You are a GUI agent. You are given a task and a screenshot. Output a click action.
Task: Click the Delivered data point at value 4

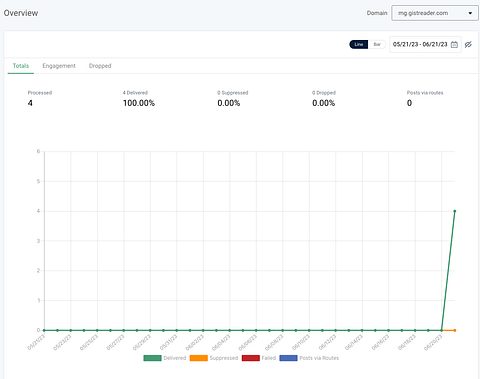point(455,211)
